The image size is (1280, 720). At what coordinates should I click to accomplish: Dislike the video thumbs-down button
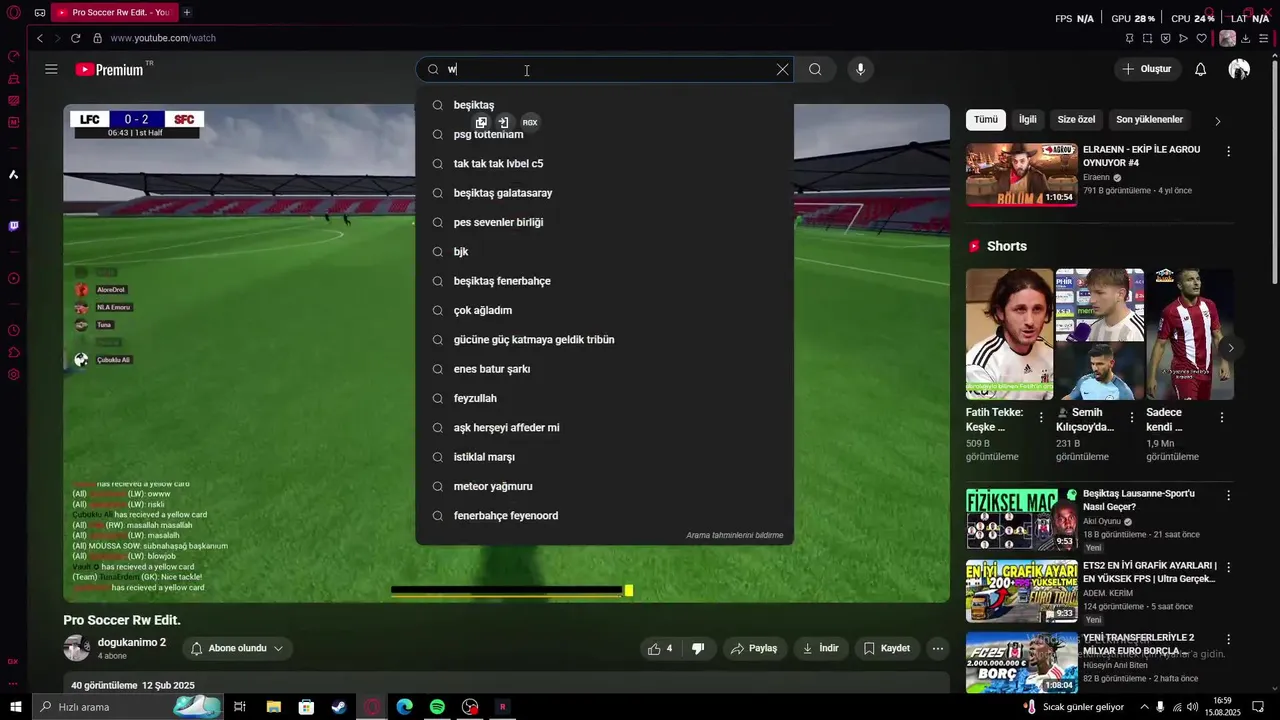[x=698, y=648]
